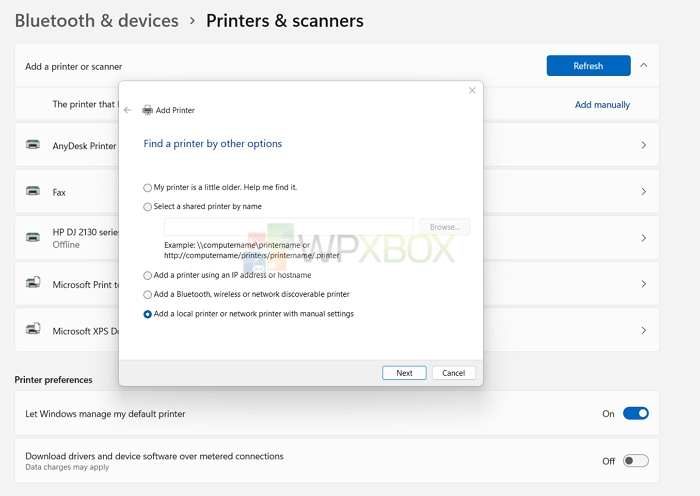Open Microsoft Print to PDF details chevron
This screenshot has height=496, width=700.
point(643,284)
